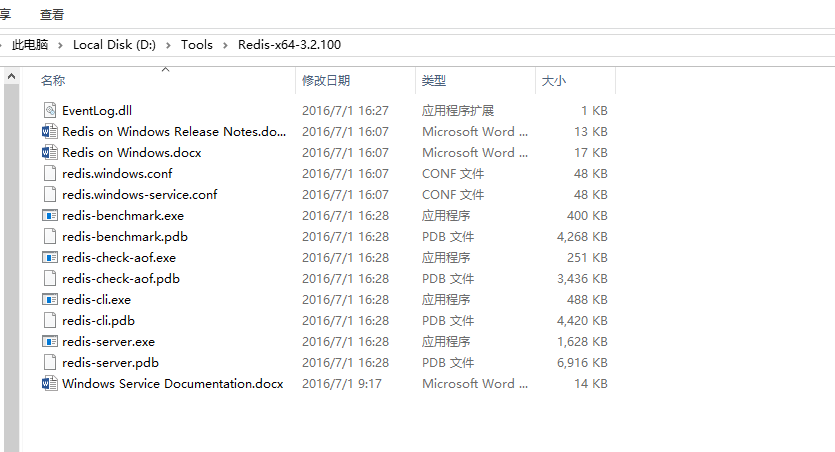Select file name EventLog.dll
The width and height of the screenshot is (835, 452).
(x=97, y=110)
